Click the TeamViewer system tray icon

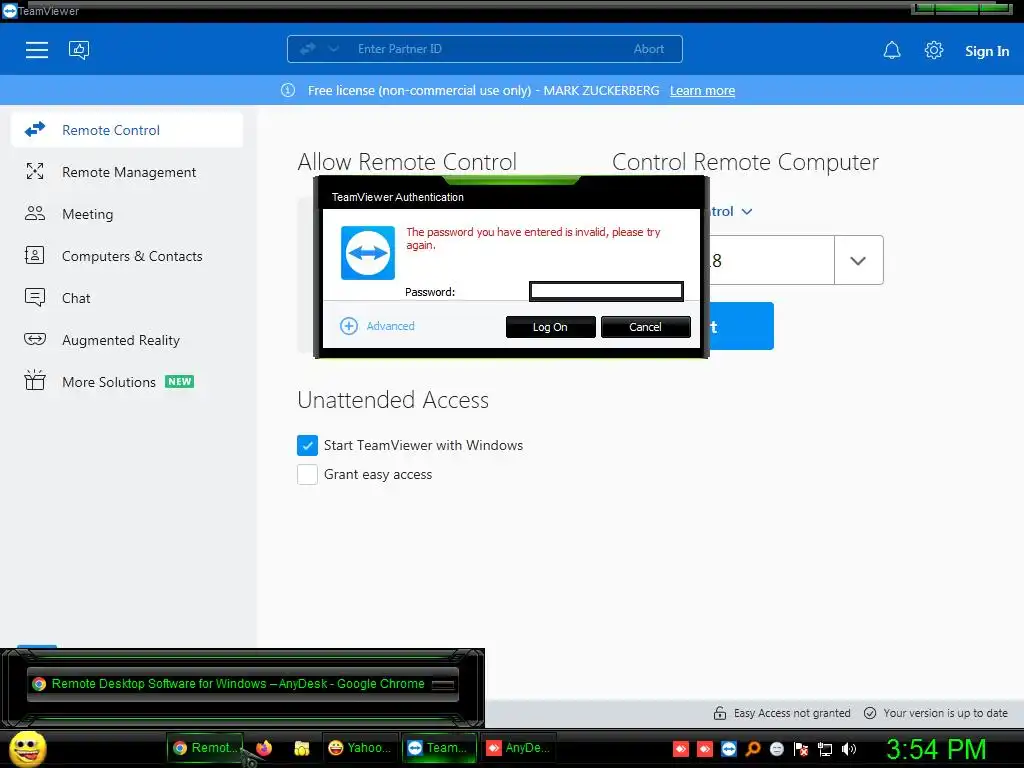click(729, 749)
